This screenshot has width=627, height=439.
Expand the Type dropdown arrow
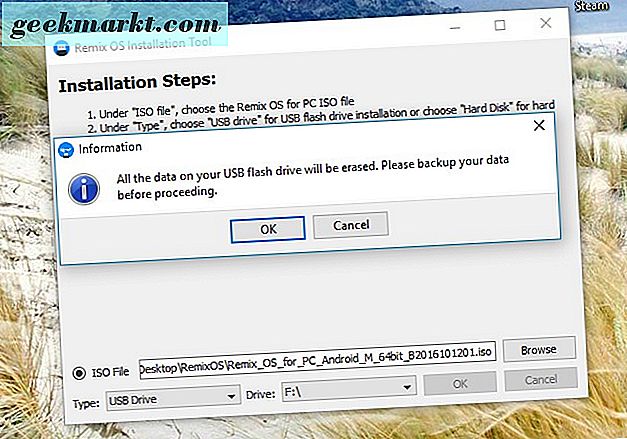[x=231, y=397]
